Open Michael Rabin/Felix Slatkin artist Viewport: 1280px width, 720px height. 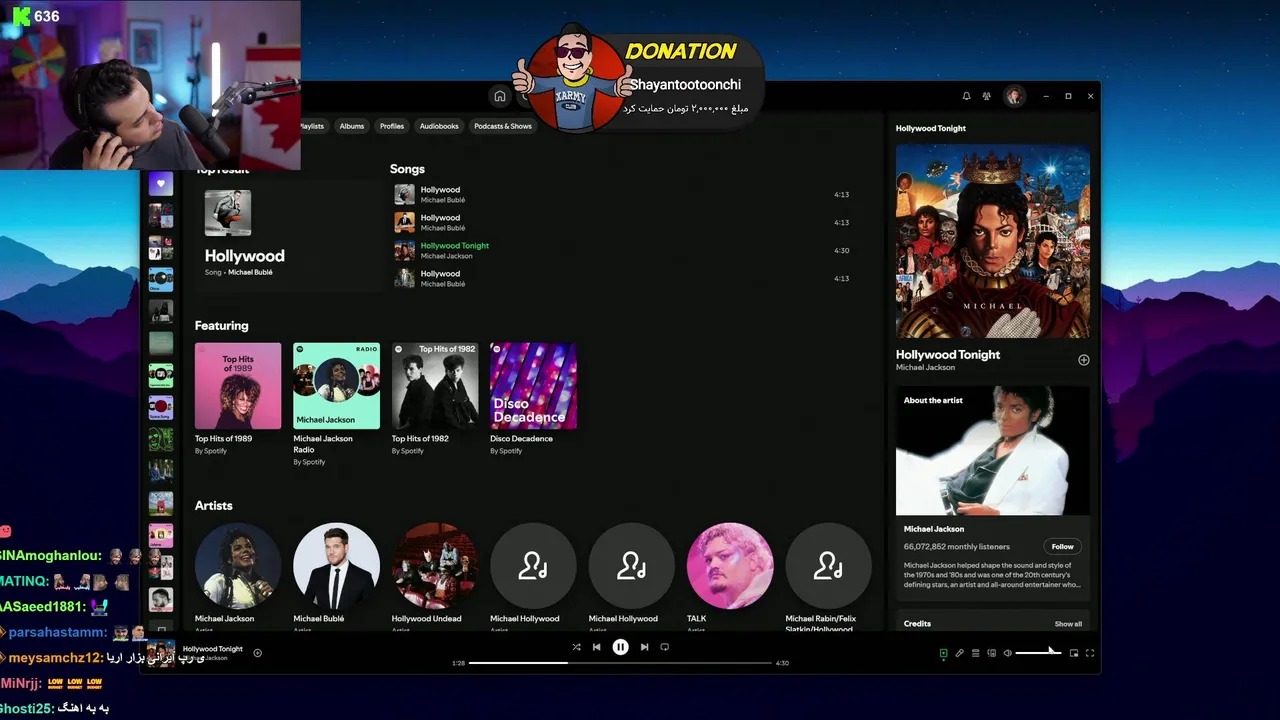tap(828, 566)
